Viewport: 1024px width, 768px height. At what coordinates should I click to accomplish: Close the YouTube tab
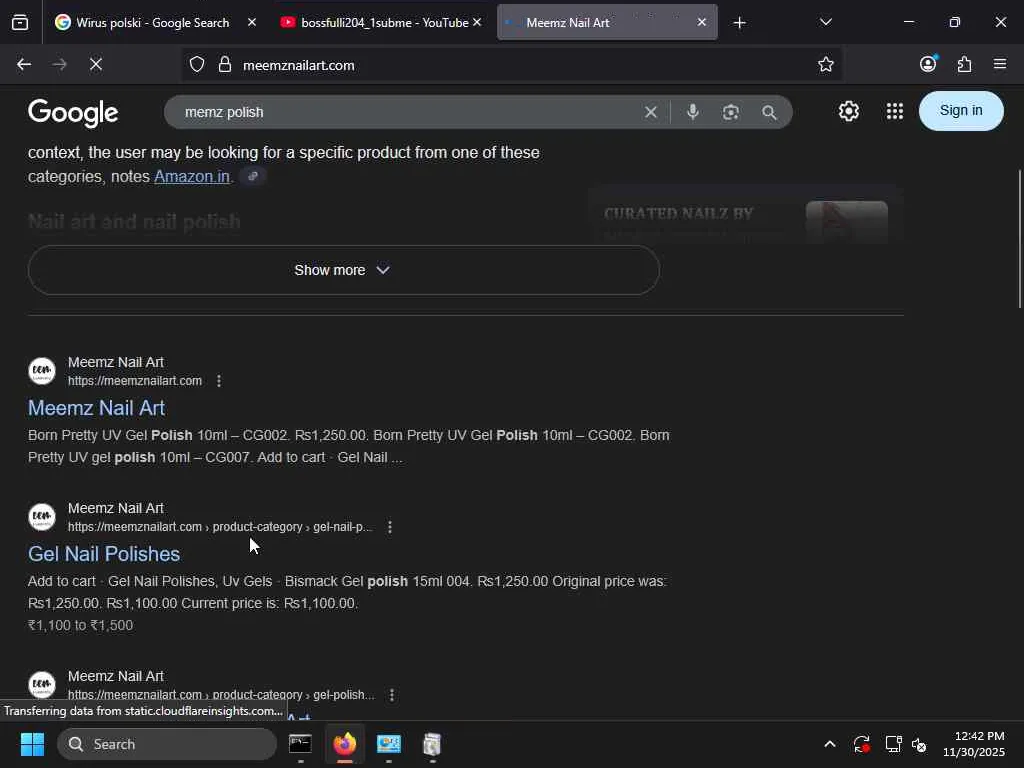pyautogui.click(x=477, y=22)
